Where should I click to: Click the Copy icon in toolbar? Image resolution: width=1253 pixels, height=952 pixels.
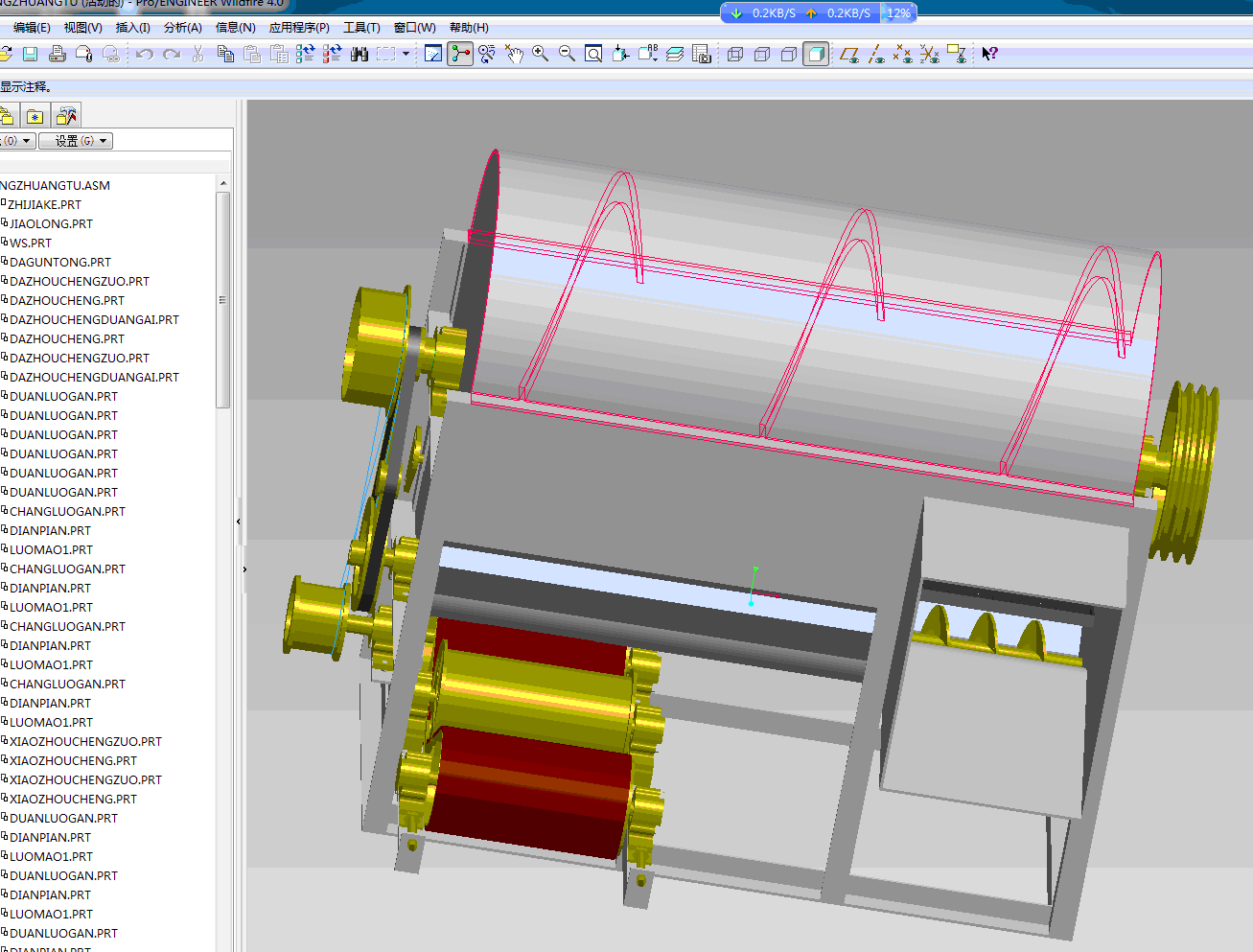coord(225,54)
